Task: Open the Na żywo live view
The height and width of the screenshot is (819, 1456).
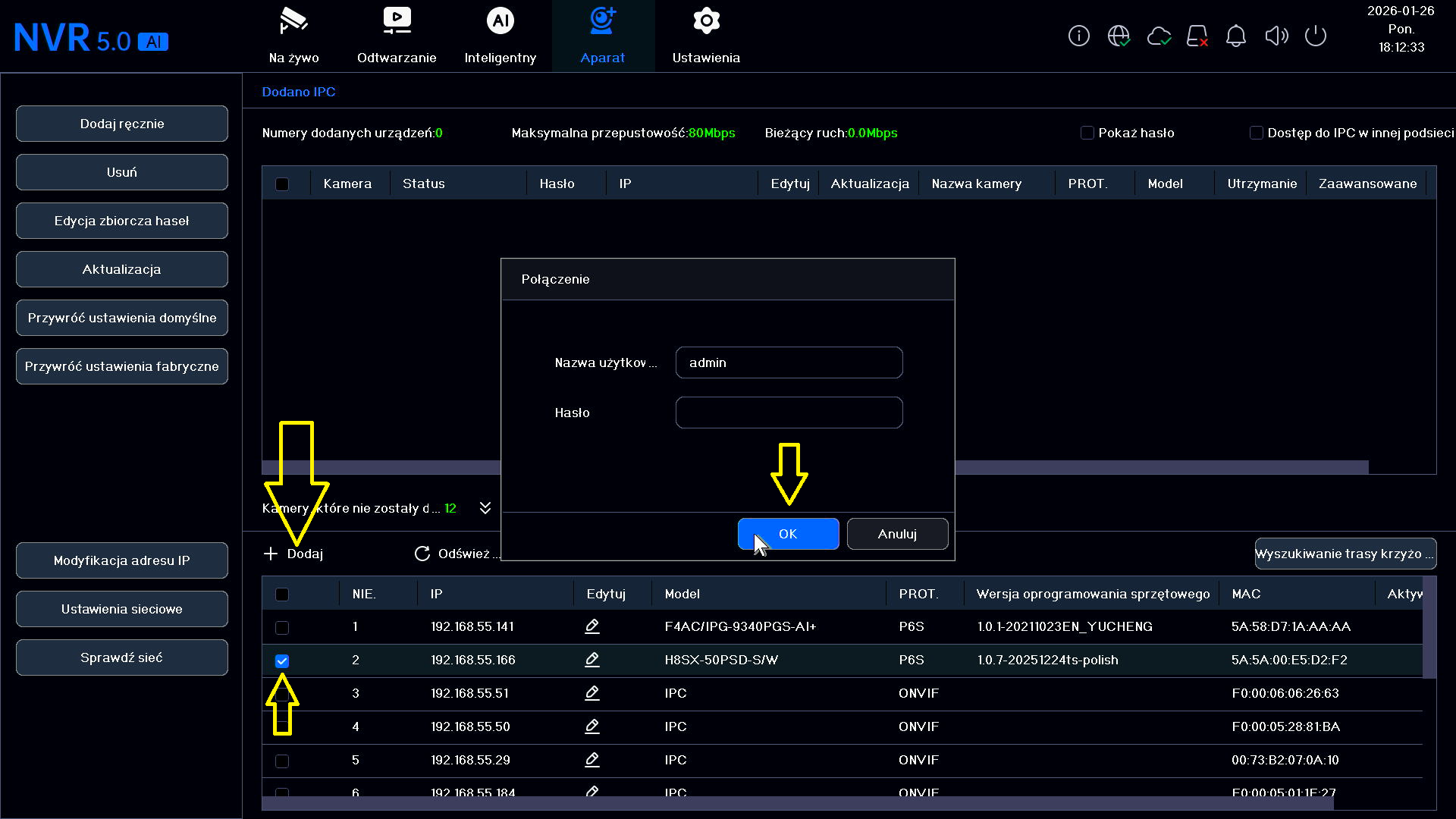Action: pyautogui.click(x=294, y=36)
